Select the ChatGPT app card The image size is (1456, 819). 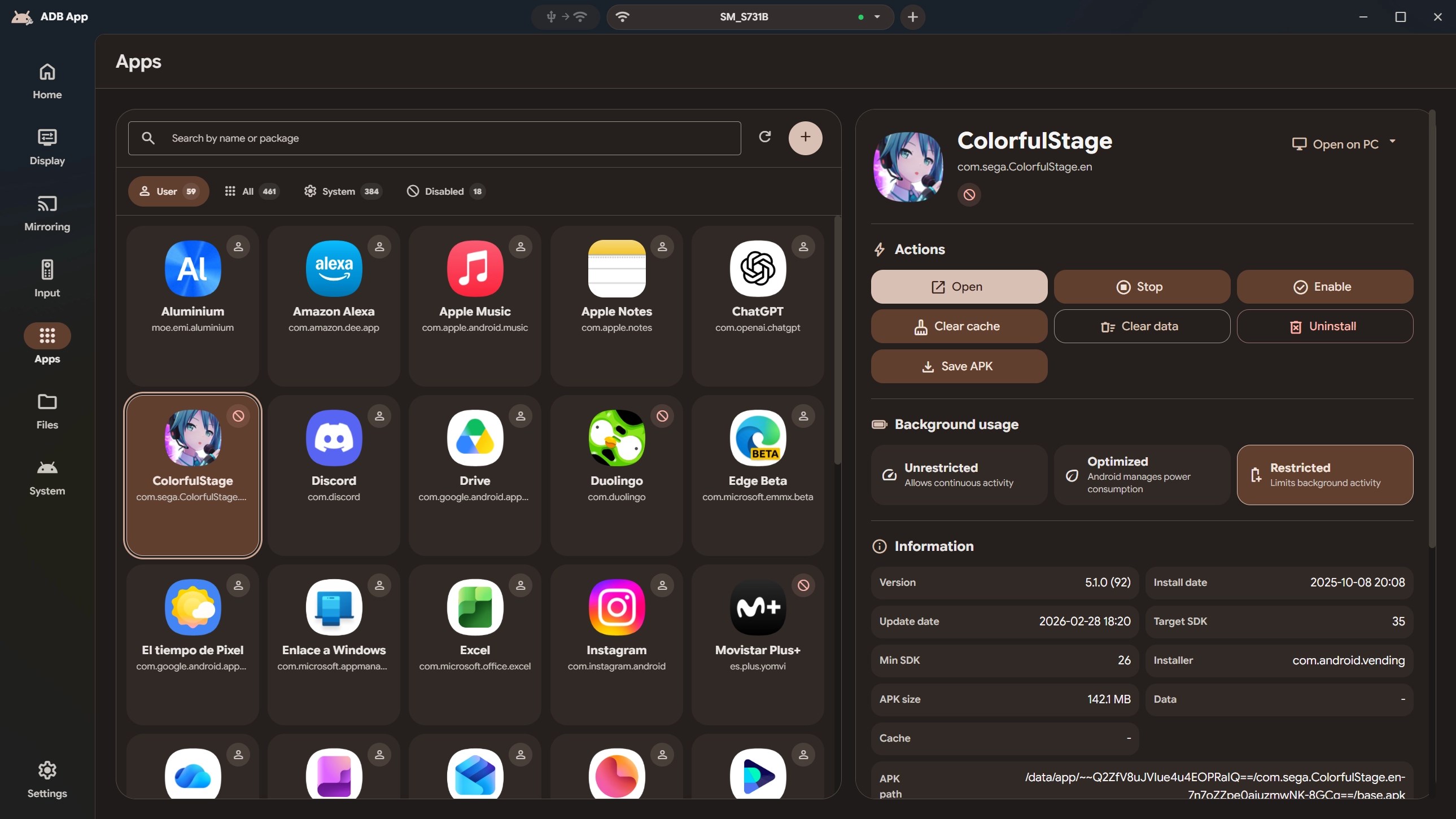[758, 306]
